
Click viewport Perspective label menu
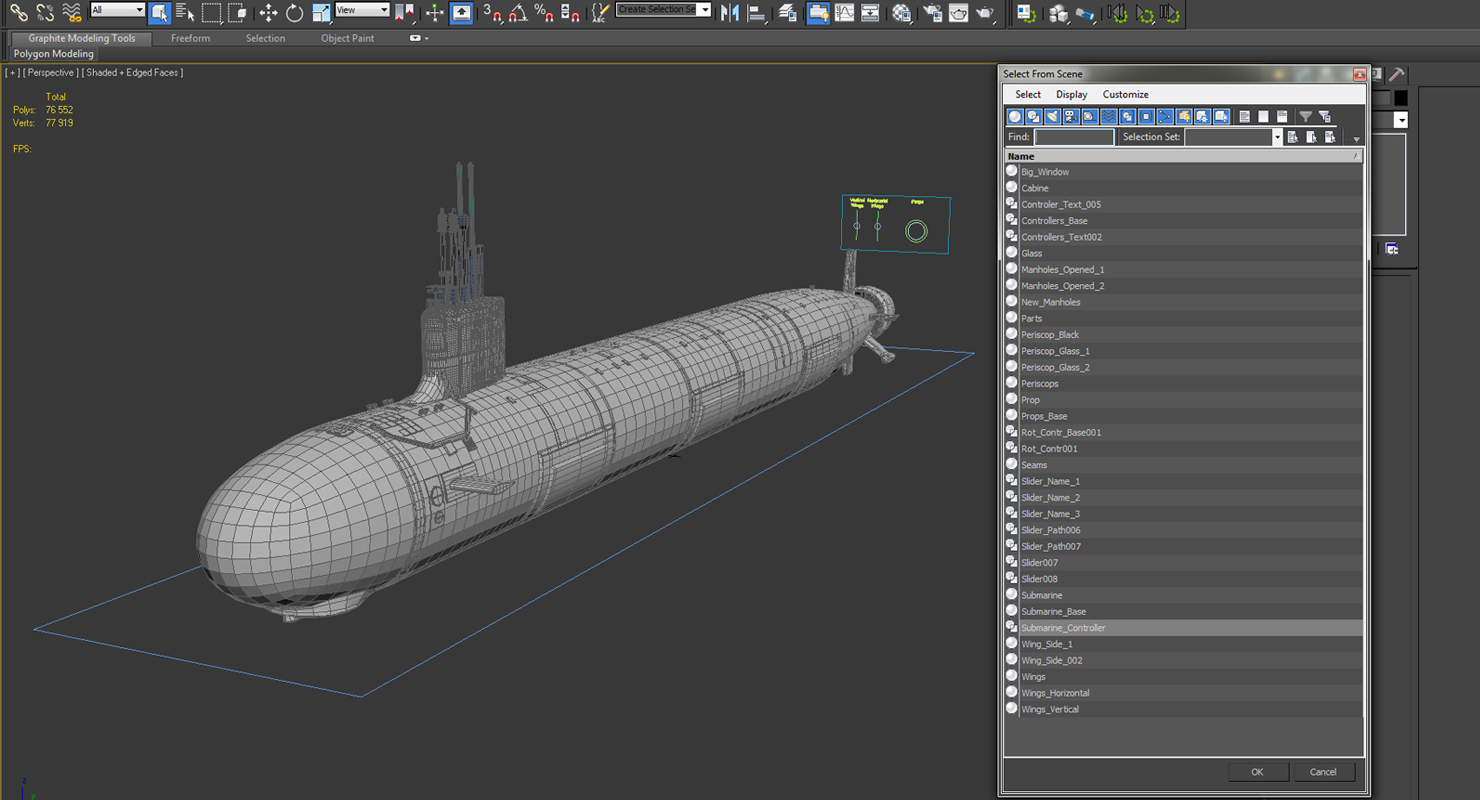click(51, 72)
